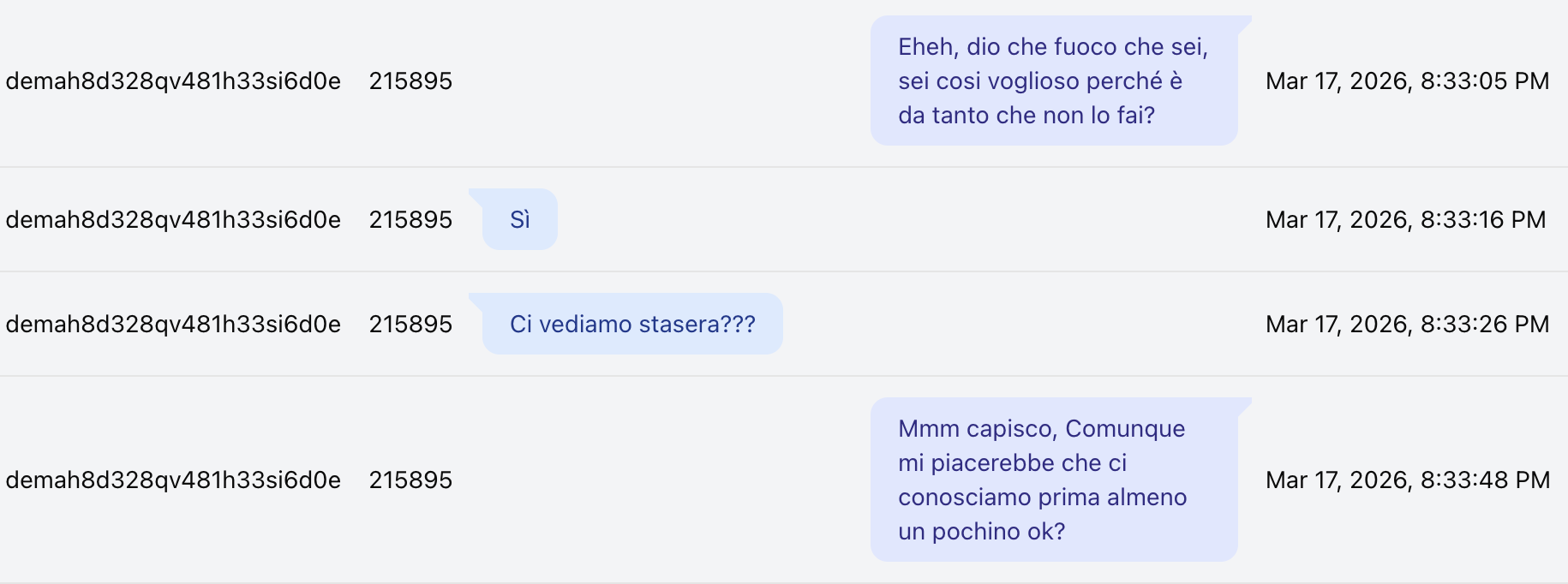This screenshot has height=584, width=1568.
Task: Click the session ID in the 8:33:48 PM row
Action: click(173, 480)
